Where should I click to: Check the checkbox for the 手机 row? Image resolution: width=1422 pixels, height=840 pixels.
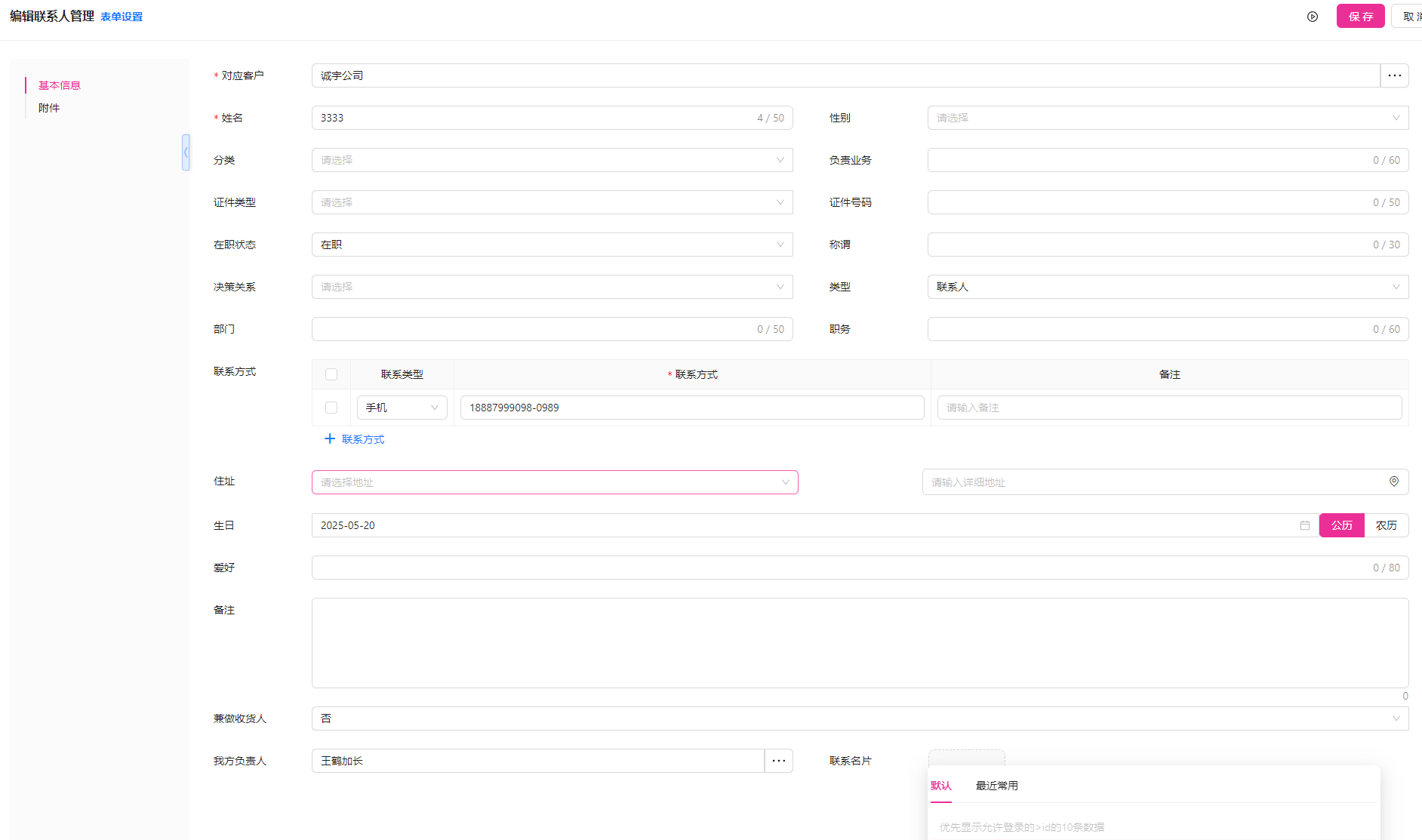point(331,408)
